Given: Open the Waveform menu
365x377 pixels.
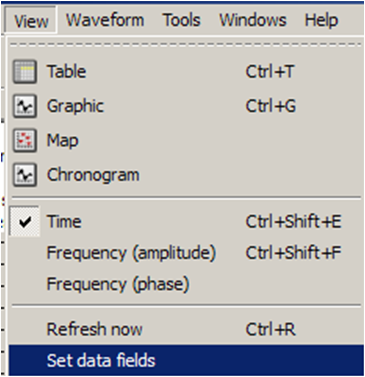Looking at the screenshot, I should tap(105, 20).
